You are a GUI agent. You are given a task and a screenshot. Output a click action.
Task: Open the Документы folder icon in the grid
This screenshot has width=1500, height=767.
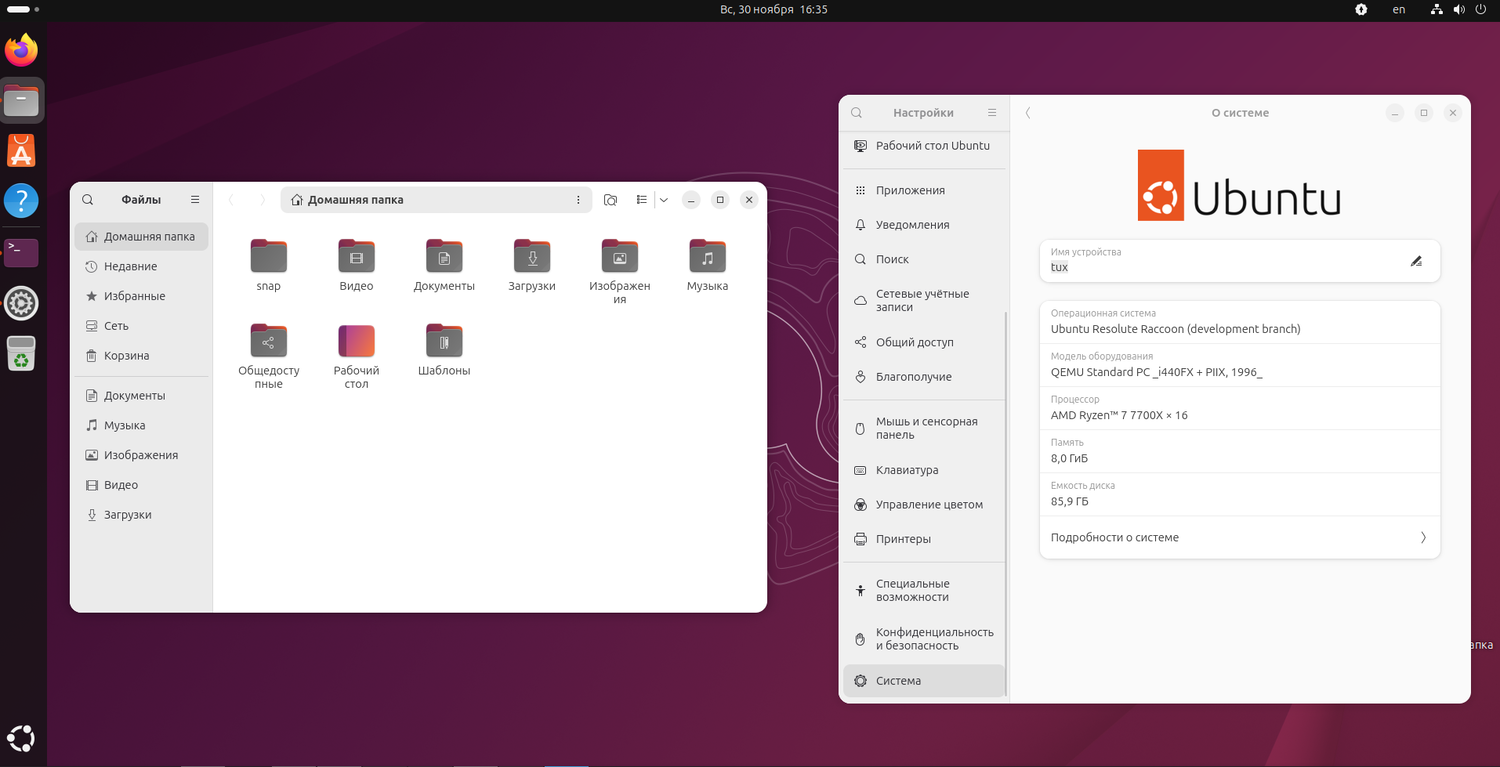[444, 256]
